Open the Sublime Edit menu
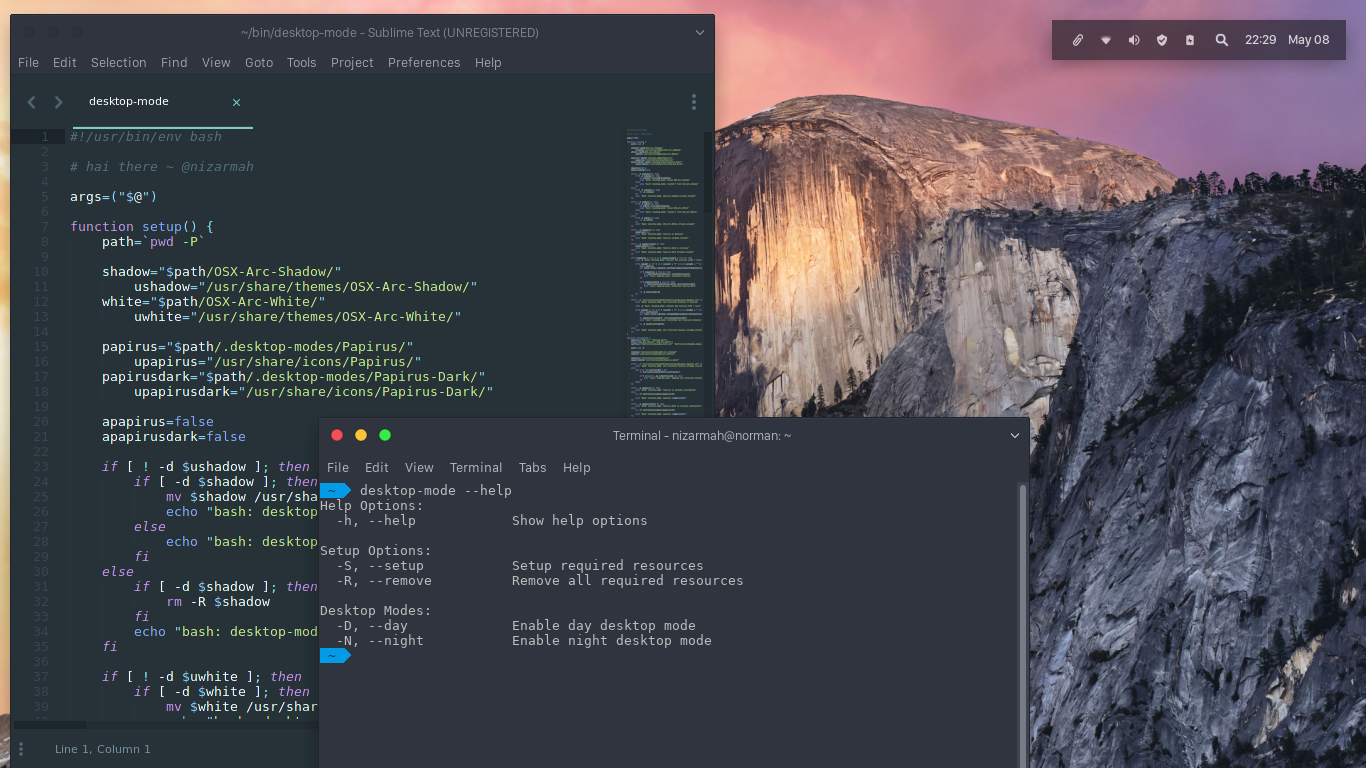 click(x=65, y=62)
